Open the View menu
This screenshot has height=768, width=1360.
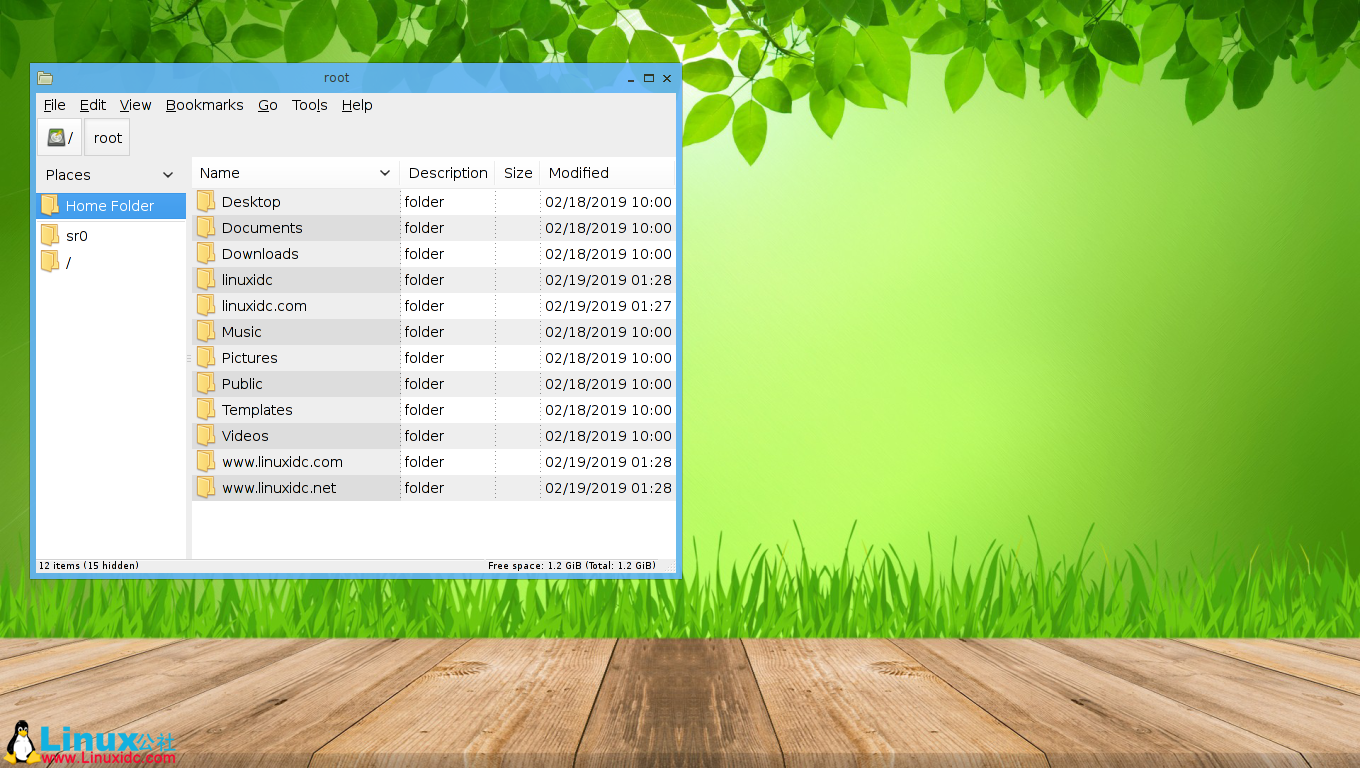[x=136, y=105]
